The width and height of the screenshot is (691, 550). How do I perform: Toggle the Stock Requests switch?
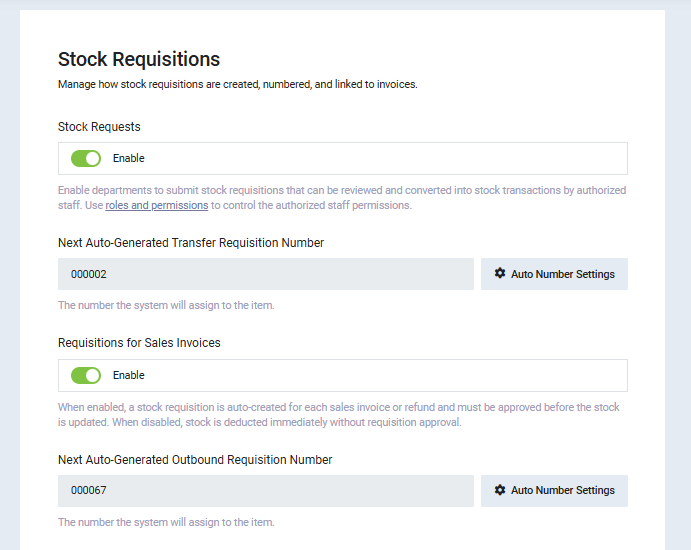86,158
